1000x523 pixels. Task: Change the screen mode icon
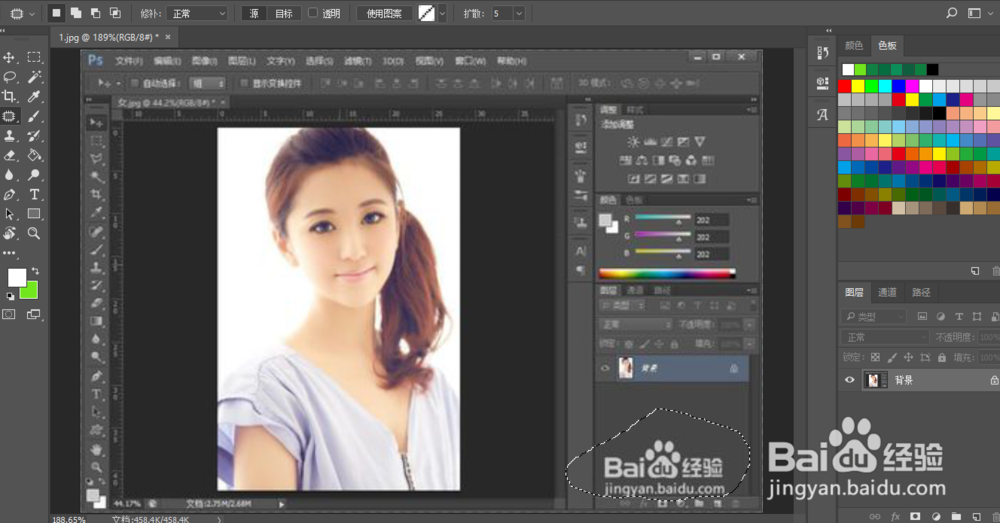pos(33,314)
